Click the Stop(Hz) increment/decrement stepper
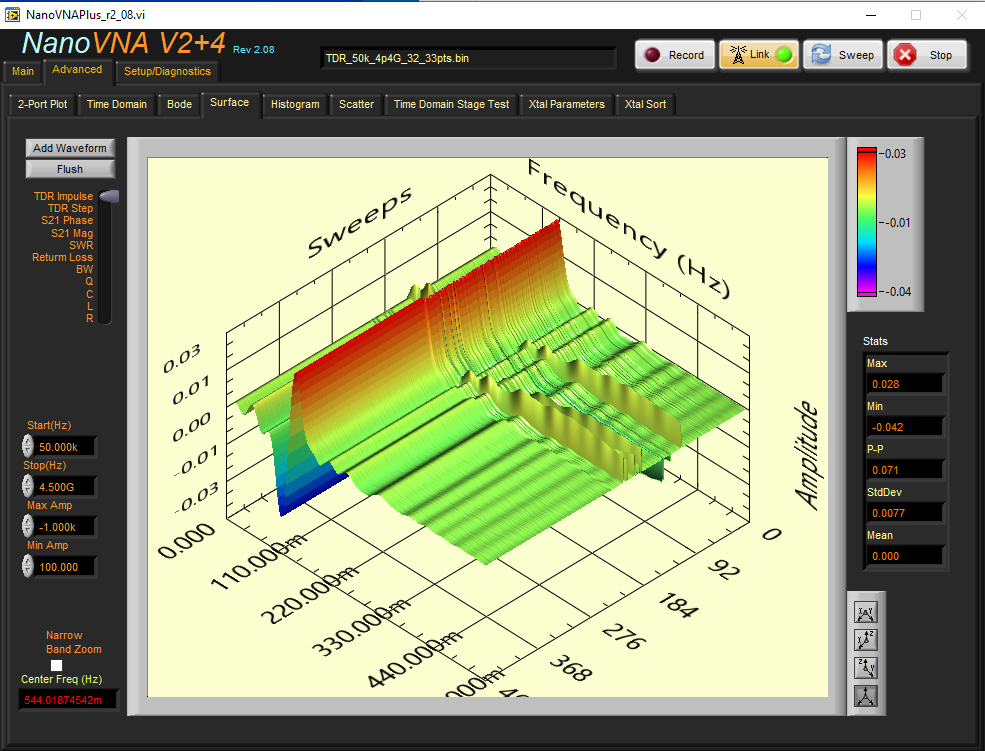 (x=27, y=486)
